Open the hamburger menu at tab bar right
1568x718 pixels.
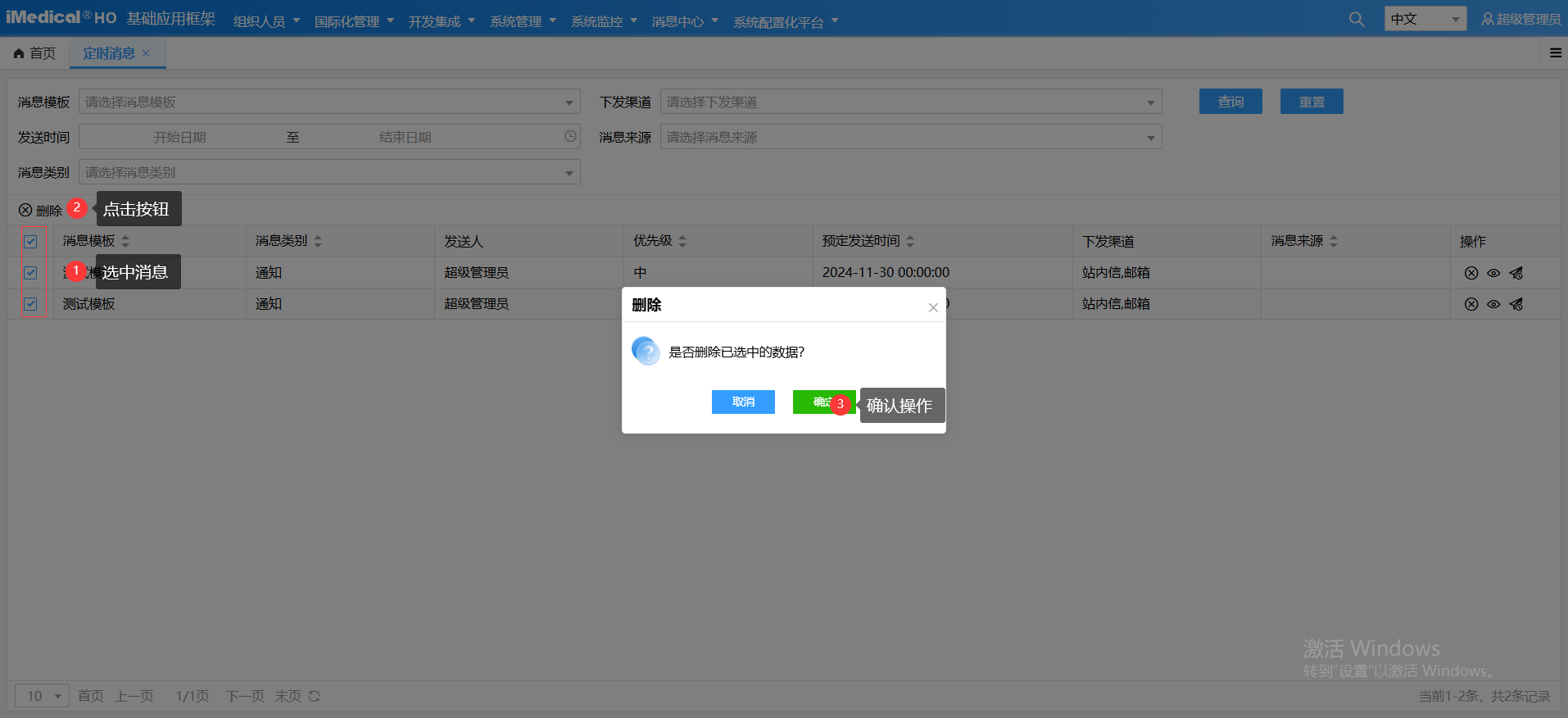[1555, 53]
